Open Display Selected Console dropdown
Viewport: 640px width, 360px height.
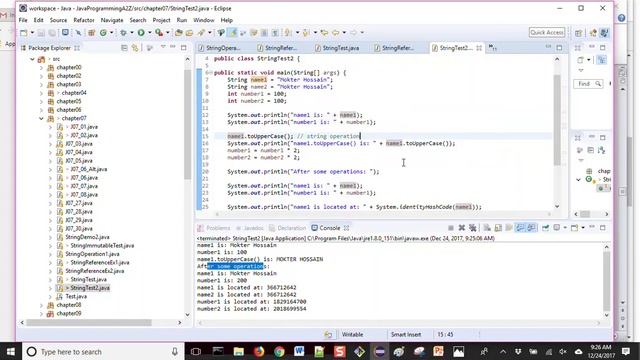coord(565,228)
